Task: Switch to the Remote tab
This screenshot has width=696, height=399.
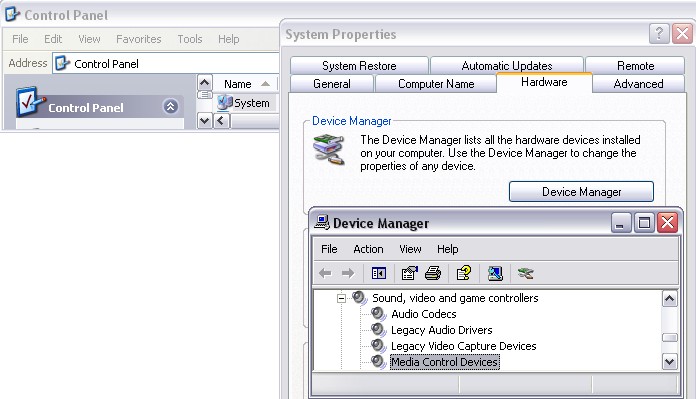Action: (x=635, y=66)
